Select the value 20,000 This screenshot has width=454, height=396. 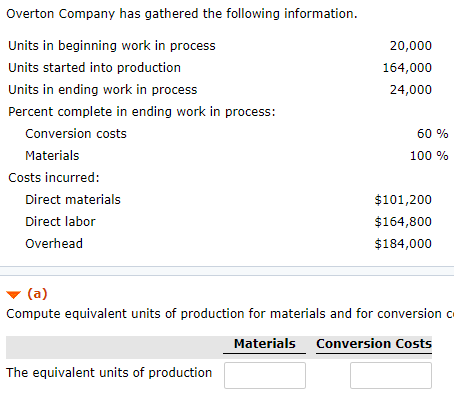coord(411,46)
